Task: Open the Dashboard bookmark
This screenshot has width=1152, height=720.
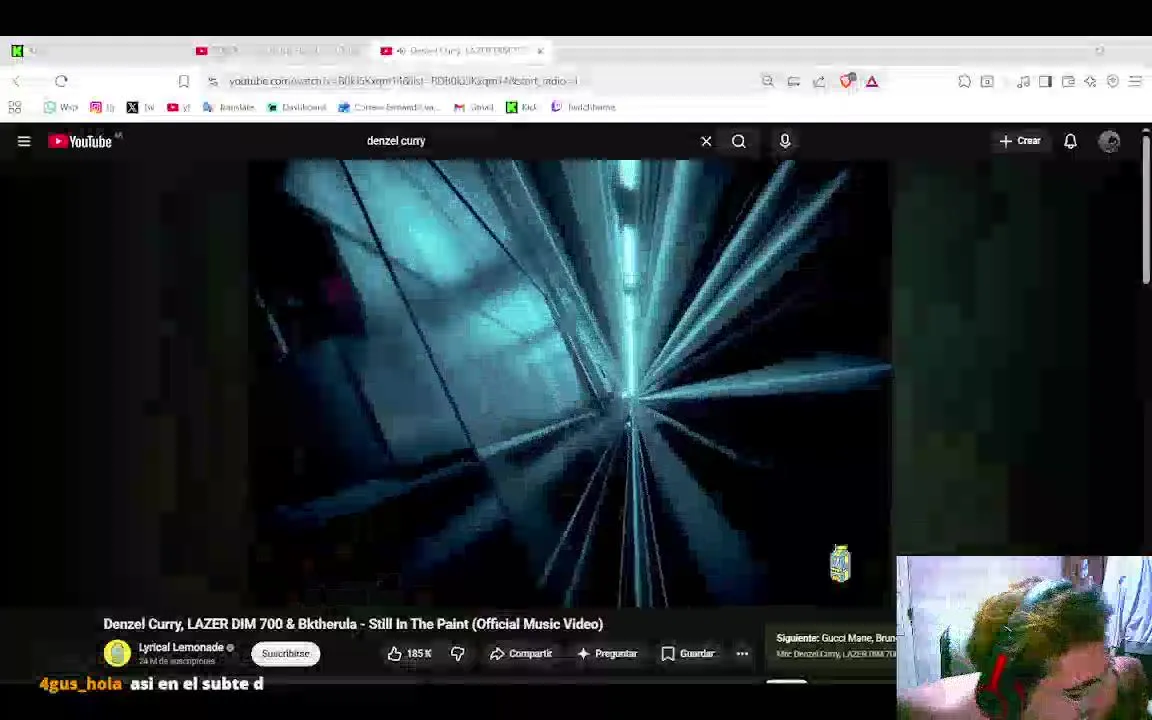Action: point(296,107)
